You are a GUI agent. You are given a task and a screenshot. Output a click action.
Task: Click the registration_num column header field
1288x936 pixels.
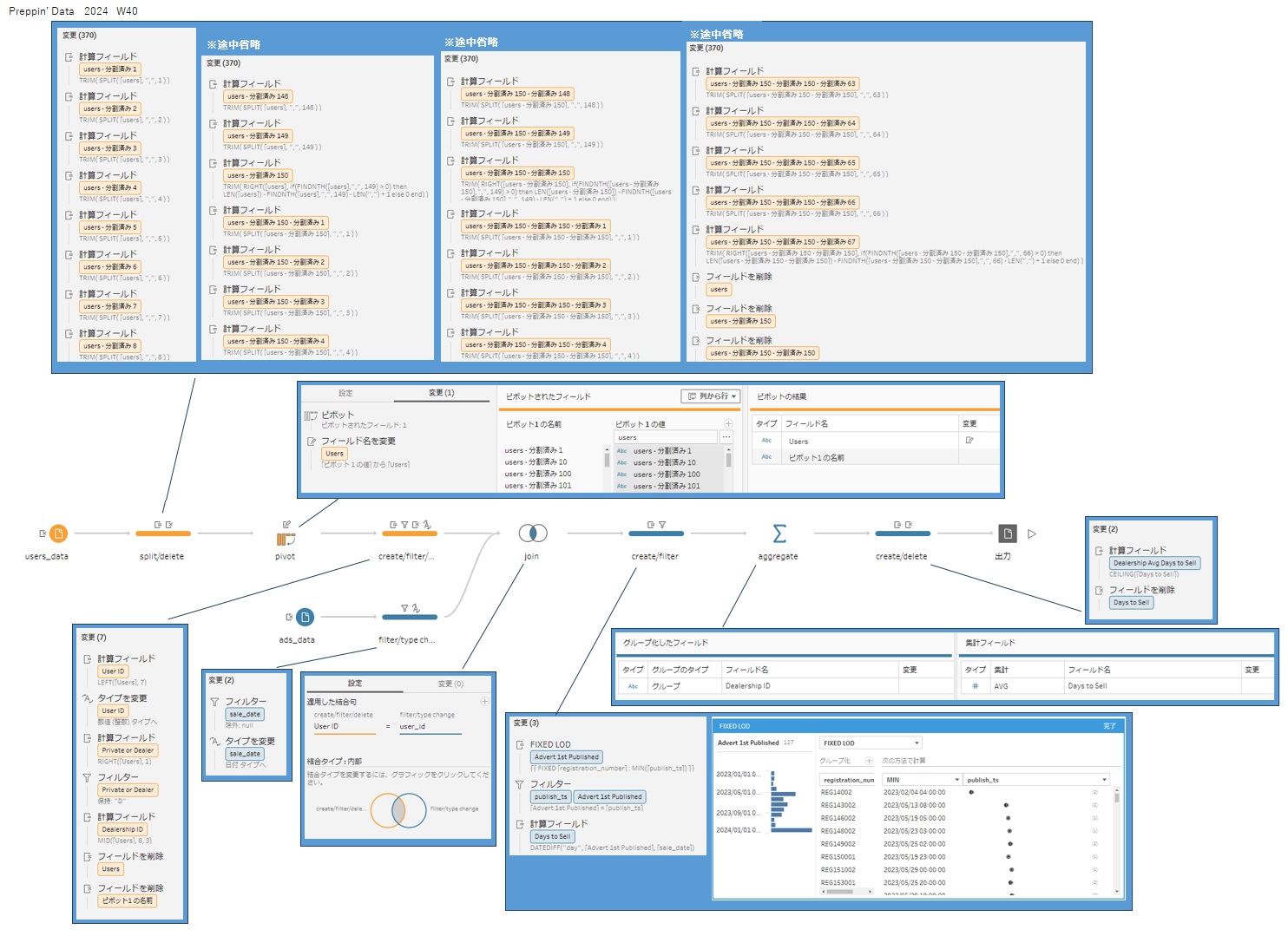pos(848,780)
